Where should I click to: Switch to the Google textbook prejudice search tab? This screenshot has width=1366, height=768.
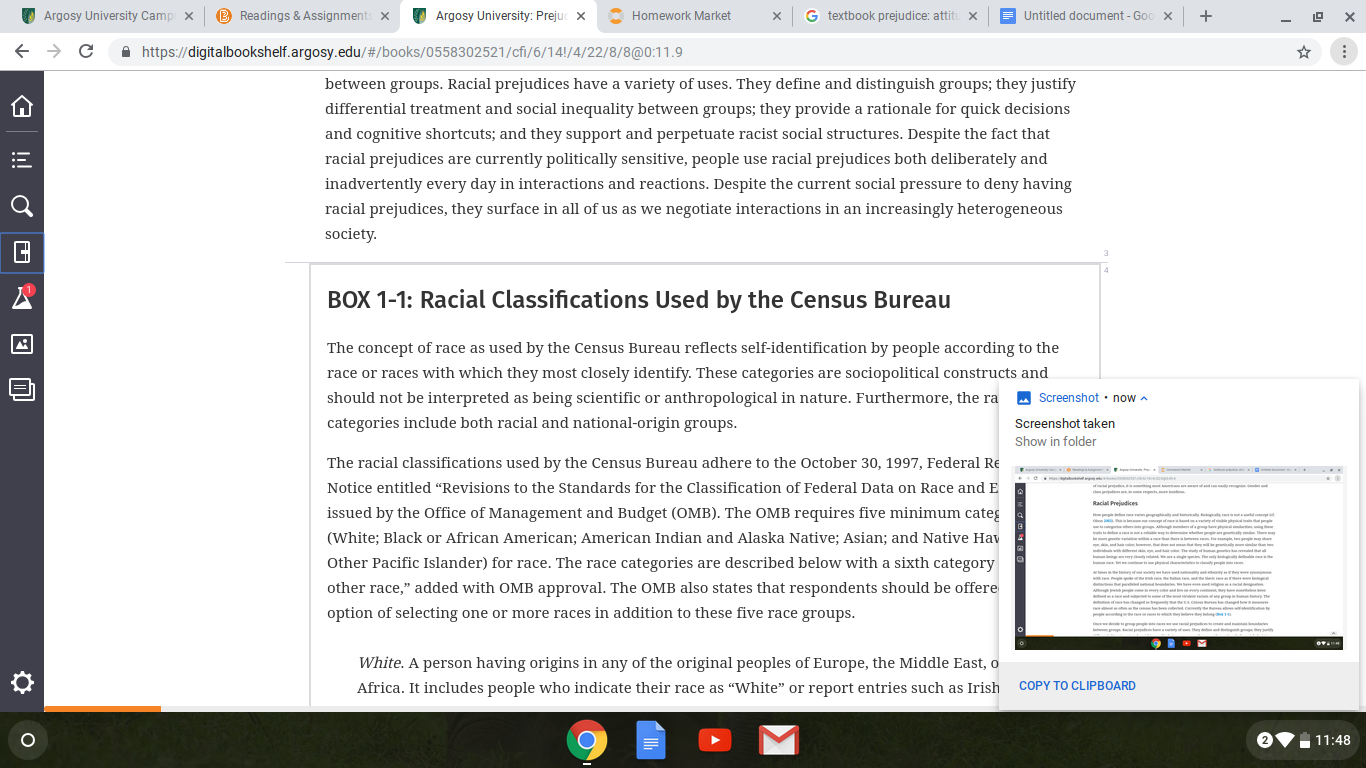(x=891, y=16)
